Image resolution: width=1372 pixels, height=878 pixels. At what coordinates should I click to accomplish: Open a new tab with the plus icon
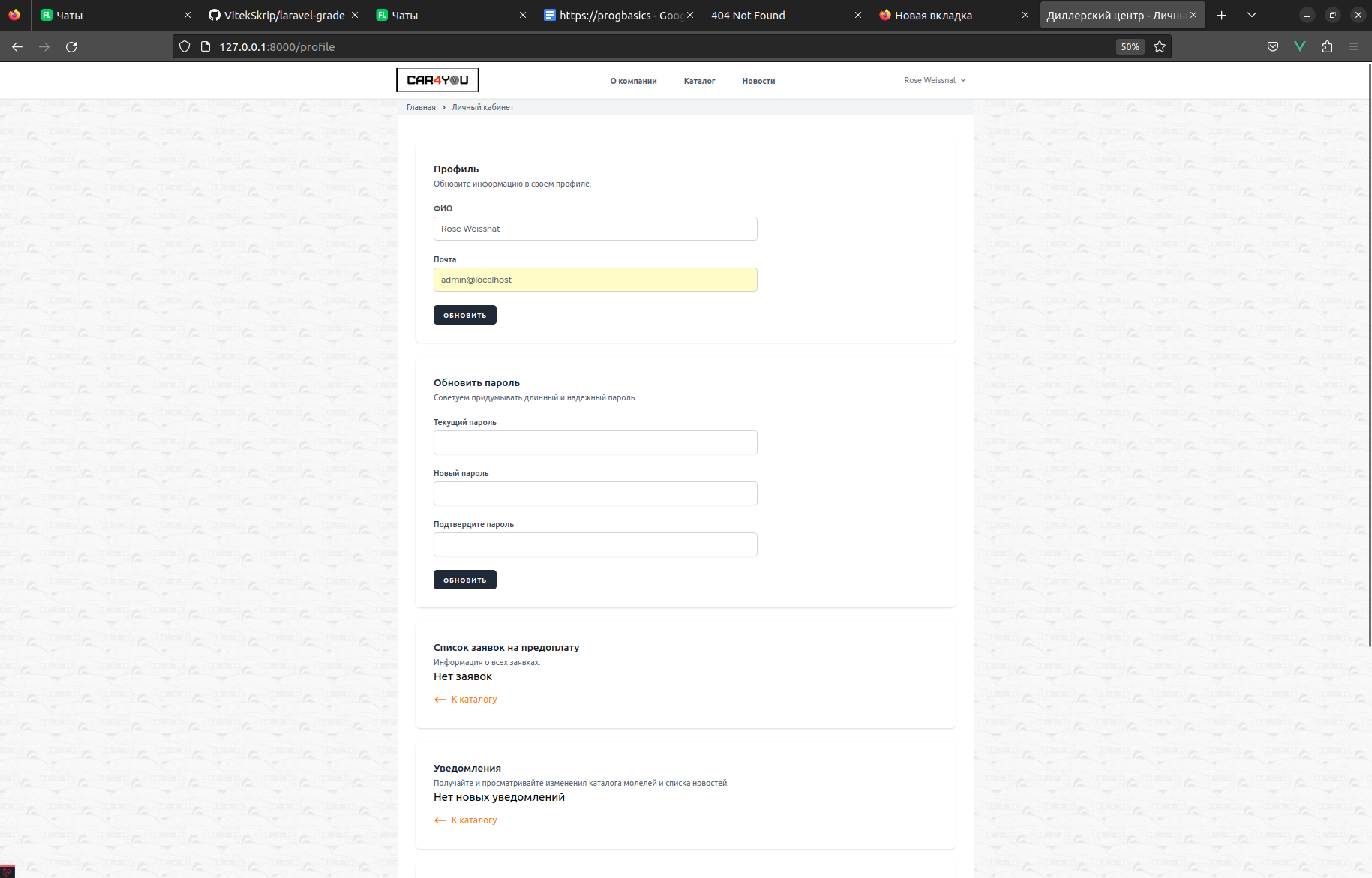tap(1222, 15)
